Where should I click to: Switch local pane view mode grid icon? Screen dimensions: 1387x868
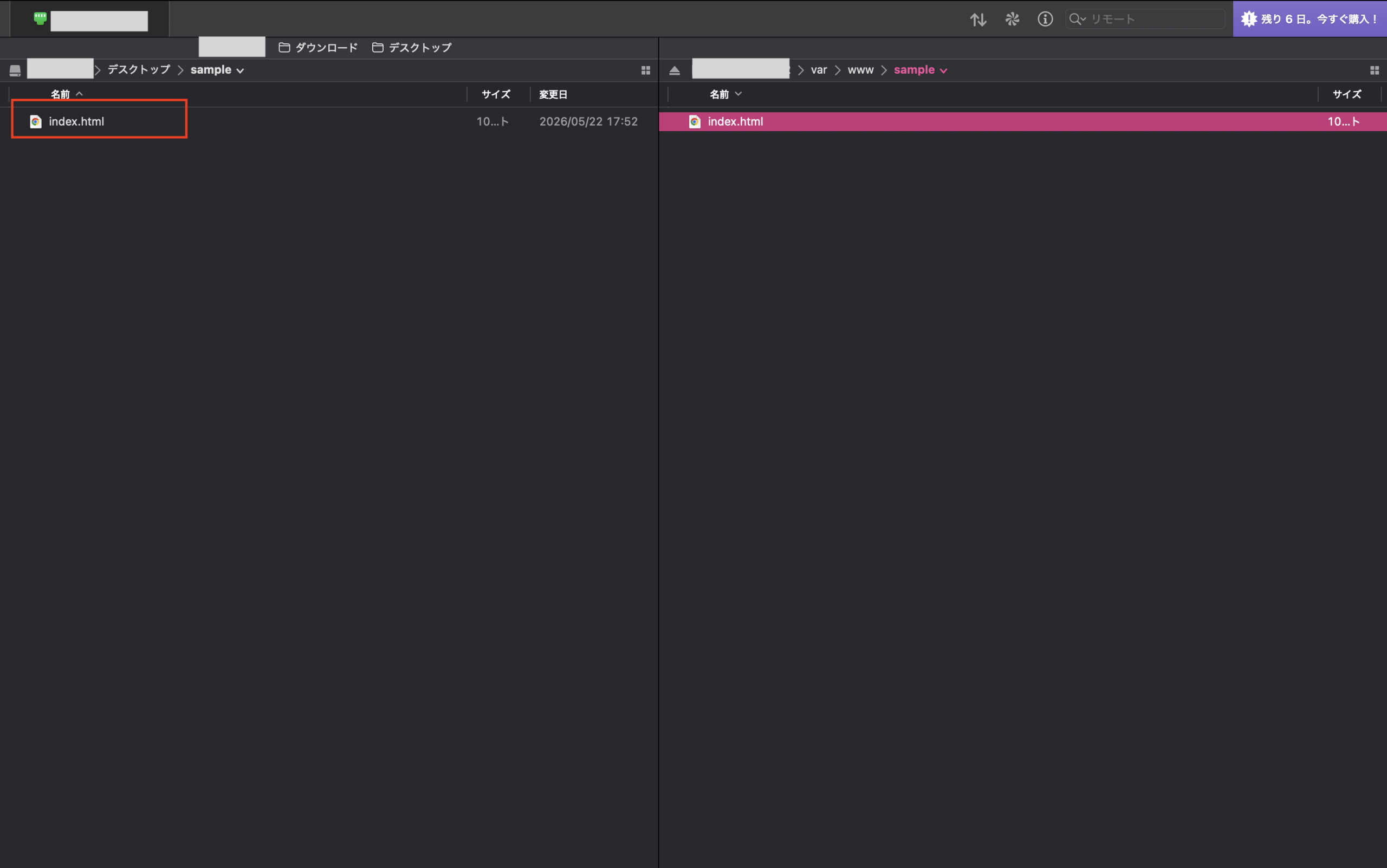pos(646,70)
